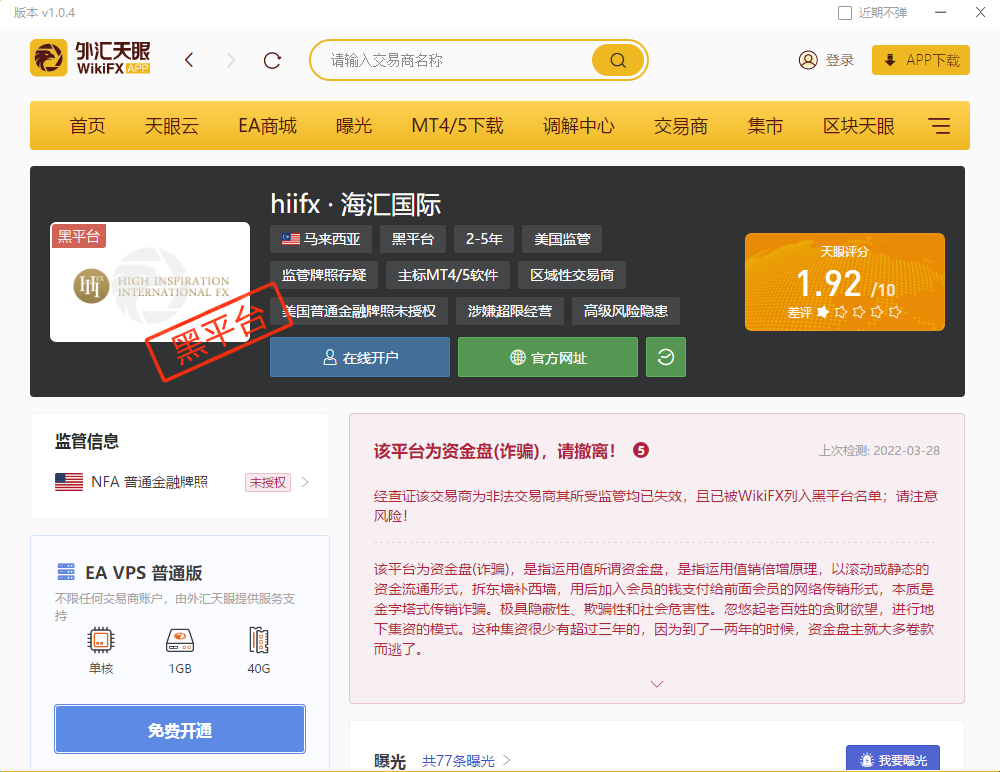1000x772 pixels.
Task: Click the back arrow navigation icon
Action: (x=189, y=59)
